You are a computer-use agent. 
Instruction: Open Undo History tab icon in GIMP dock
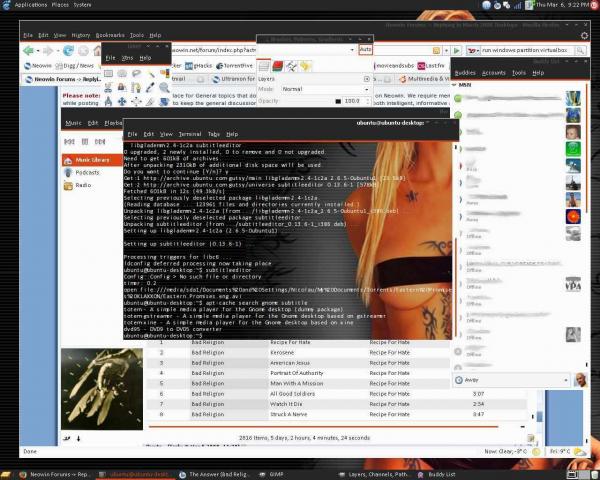click(x=305, y=67)
